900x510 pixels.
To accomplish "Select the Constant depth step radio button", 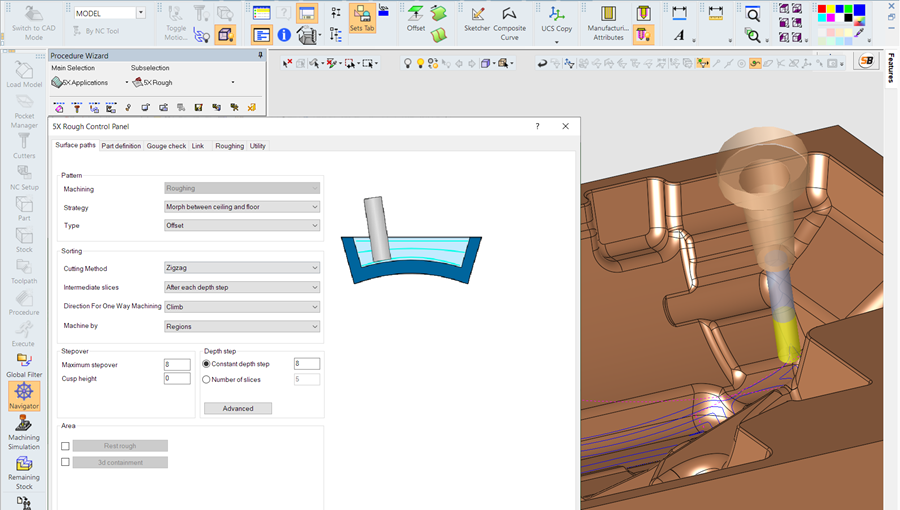I will (x=206, y=364).
